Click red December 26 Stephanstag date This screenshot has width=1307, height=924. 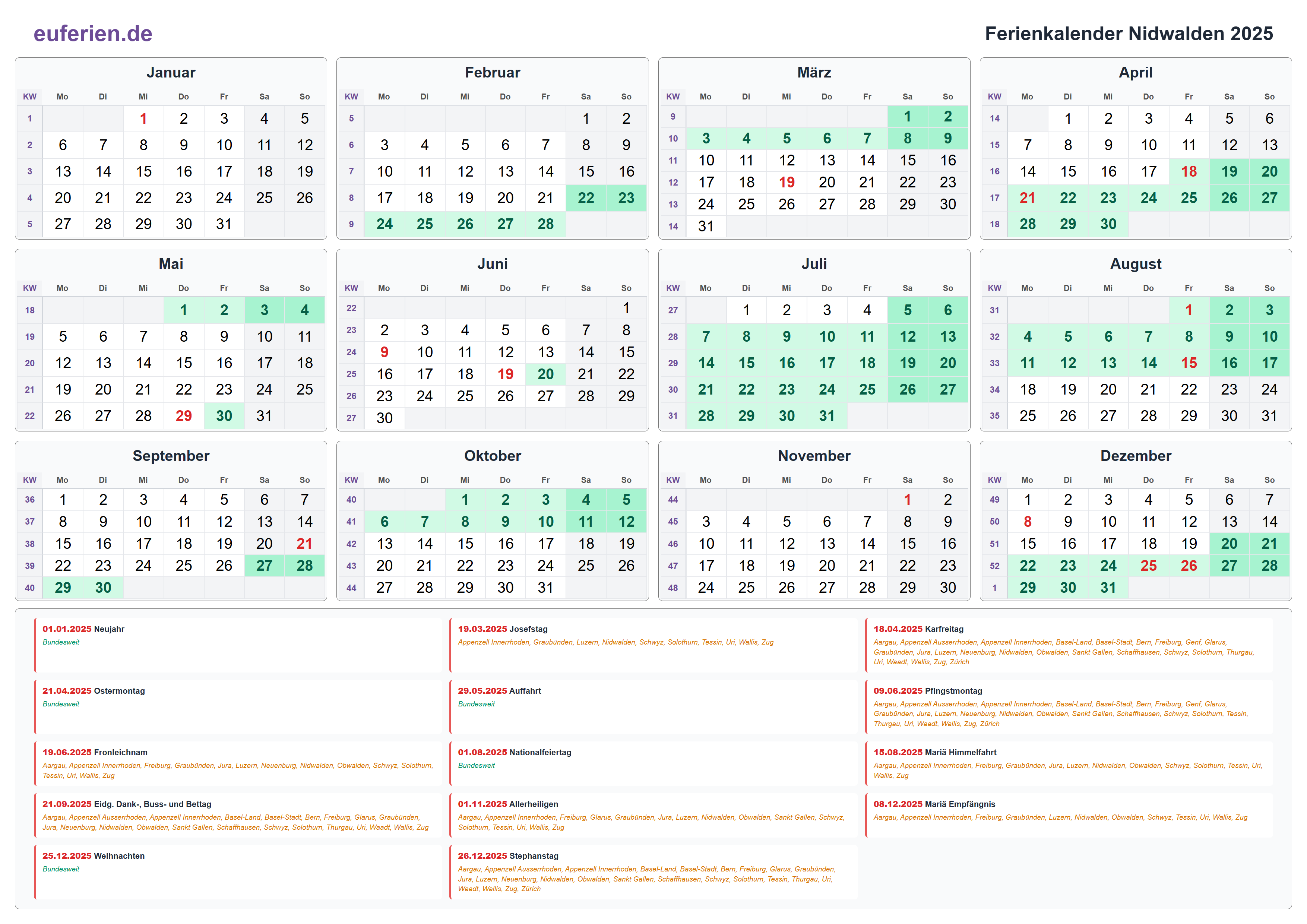click(x=1189, y=565)
